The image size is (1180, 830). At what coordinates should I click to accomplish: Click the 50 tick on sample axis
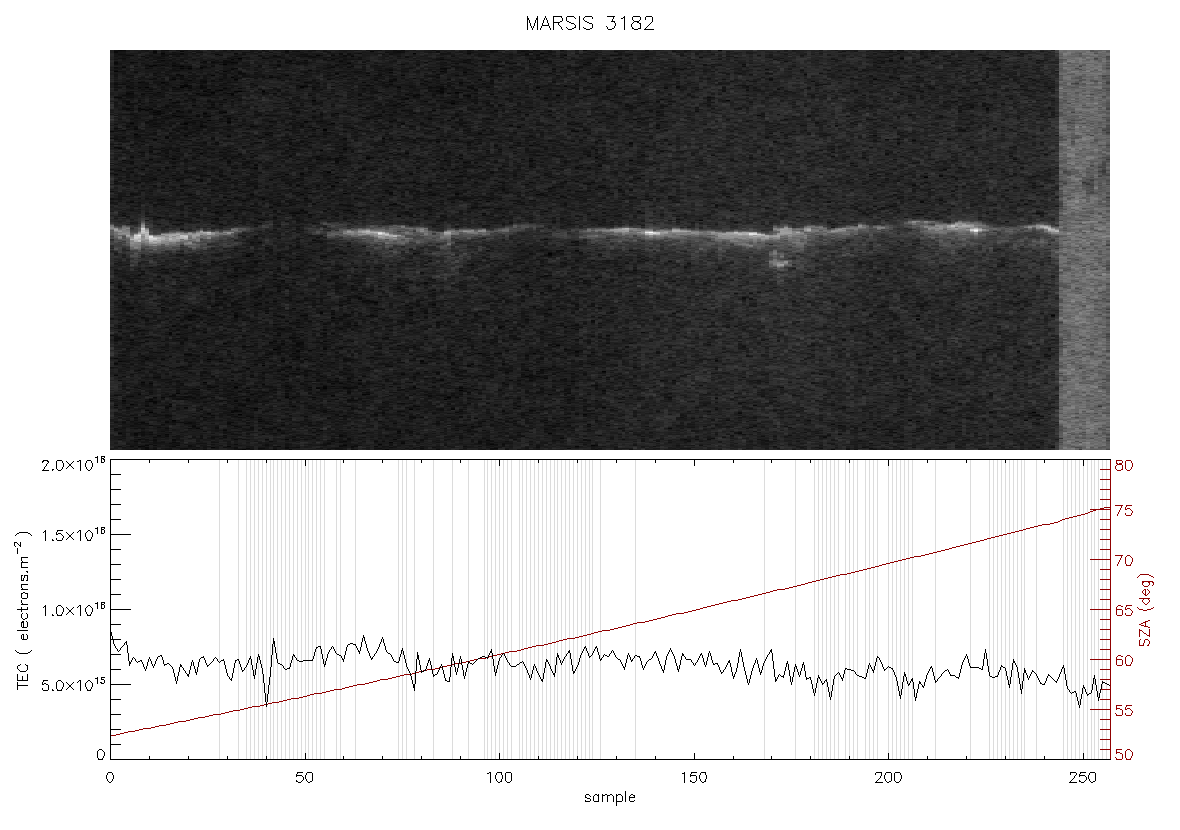coord(304,778)
